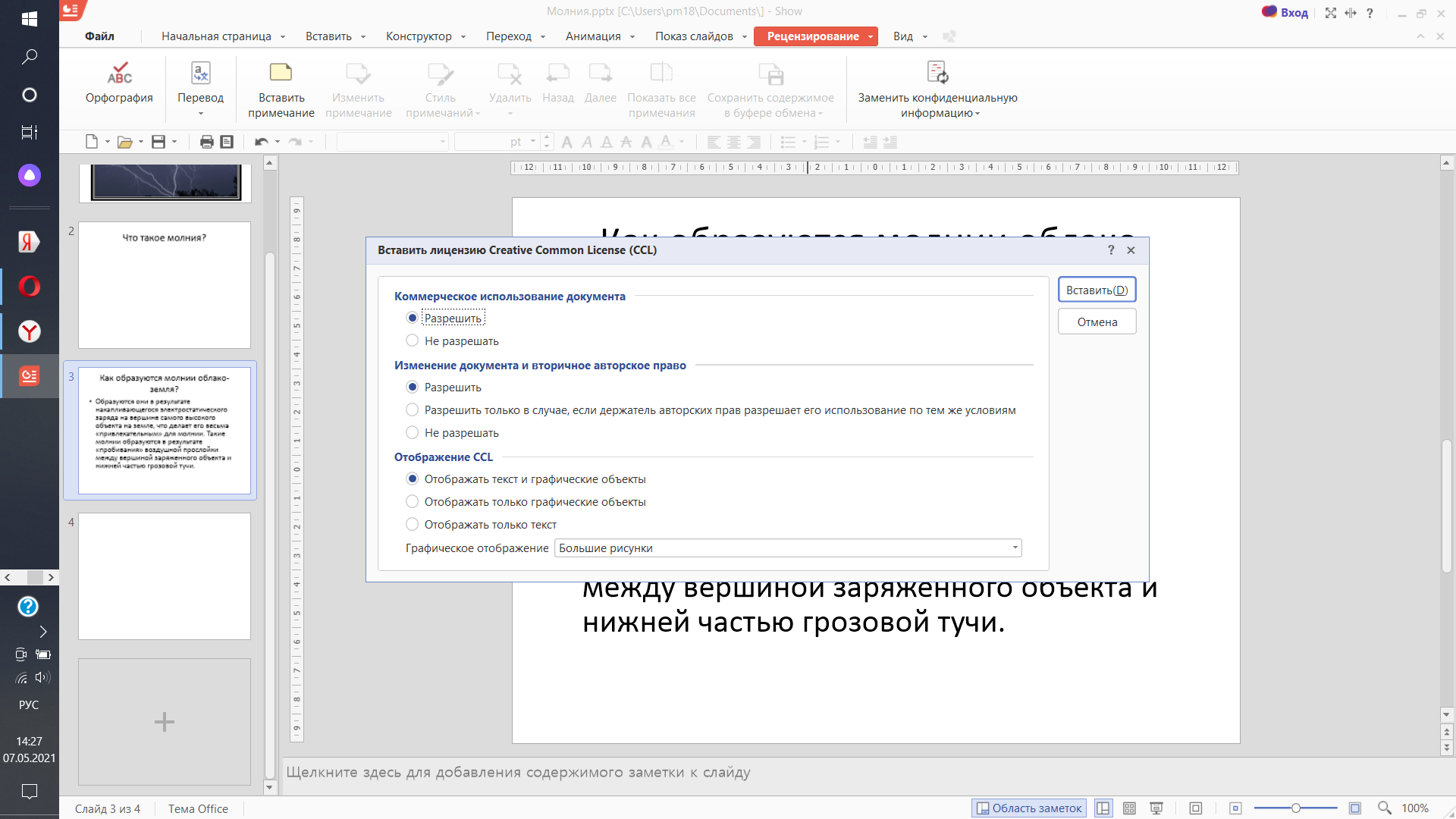This screenshot has width=1456, height=819.
Task: Open Yandex Browser from the taskbar
Action: [30, 331]
